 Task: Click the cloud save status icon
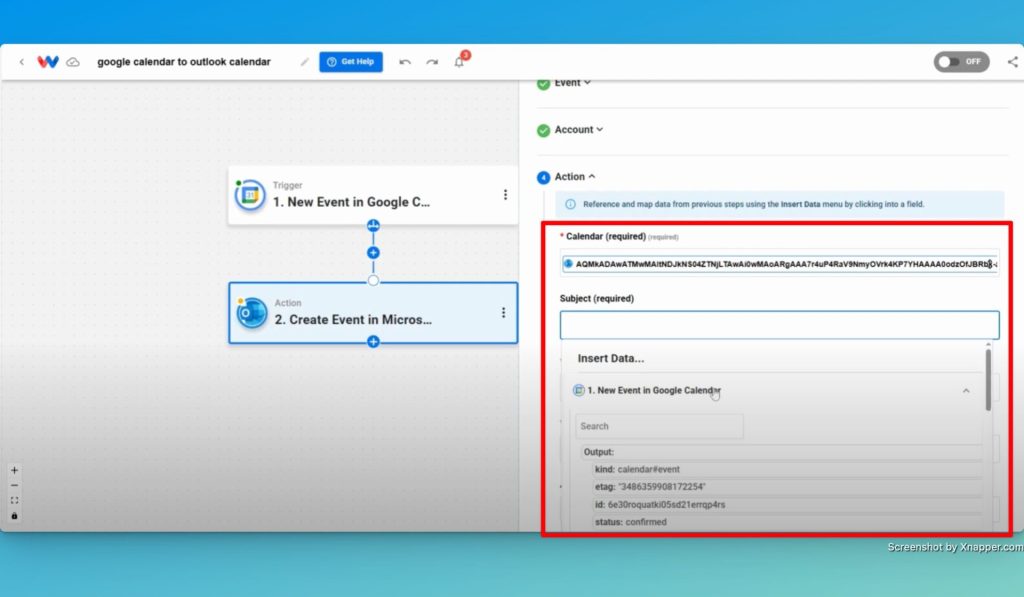73,62
